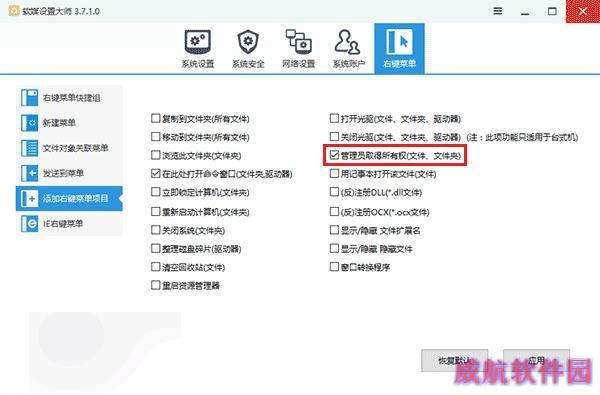Screen dimensions: 600x395
Task: Click the 添加右键菜单项目 plus icon
Action: point(29,198)
